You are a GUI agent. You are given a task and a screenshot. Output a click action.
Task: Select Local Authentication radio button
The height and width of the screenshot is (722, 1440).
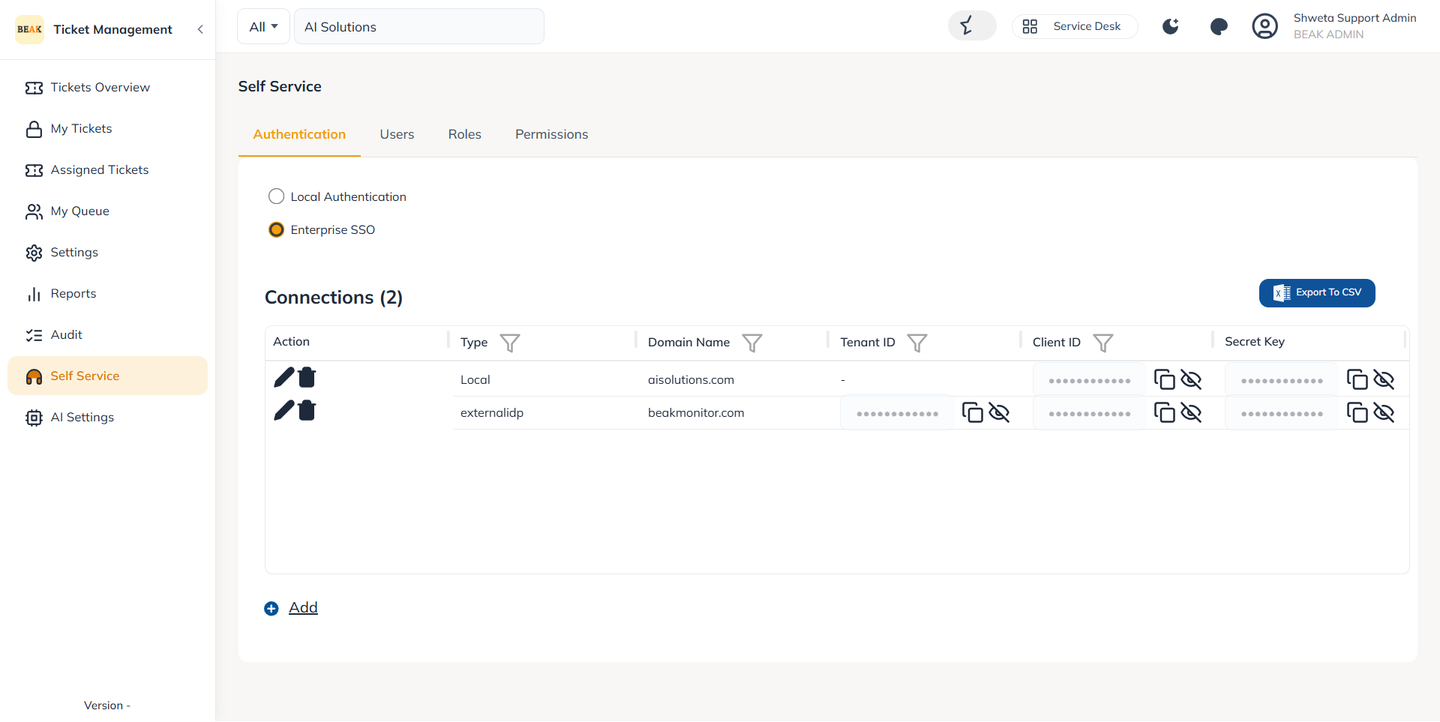tap(276, 197)
